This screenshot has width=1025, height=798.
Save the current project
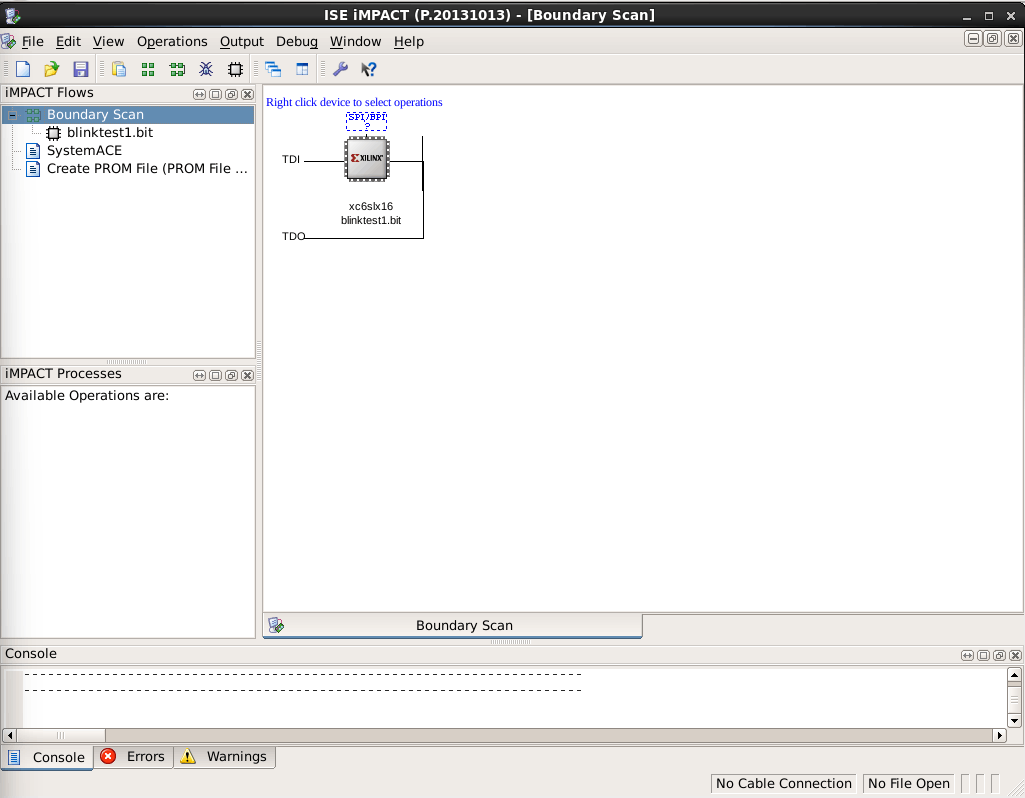tap(80, 69)
